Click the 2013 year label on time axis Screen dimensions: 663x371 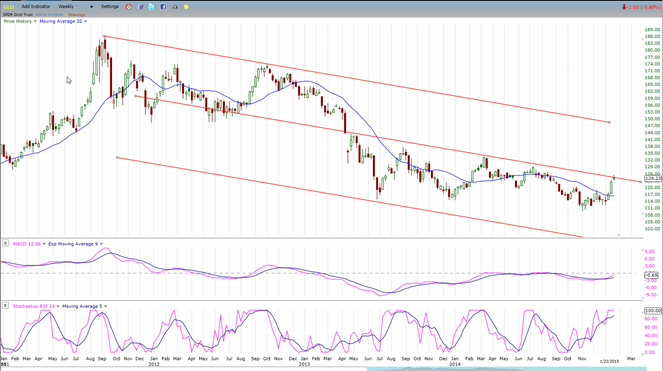[x=304, y=364]
